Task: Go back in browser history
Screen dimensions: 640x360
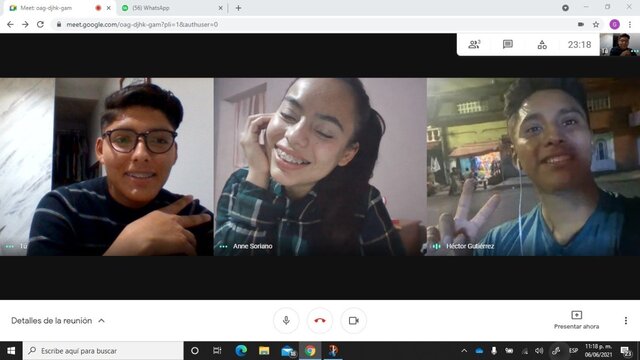Action: click(x=10, y=24)
